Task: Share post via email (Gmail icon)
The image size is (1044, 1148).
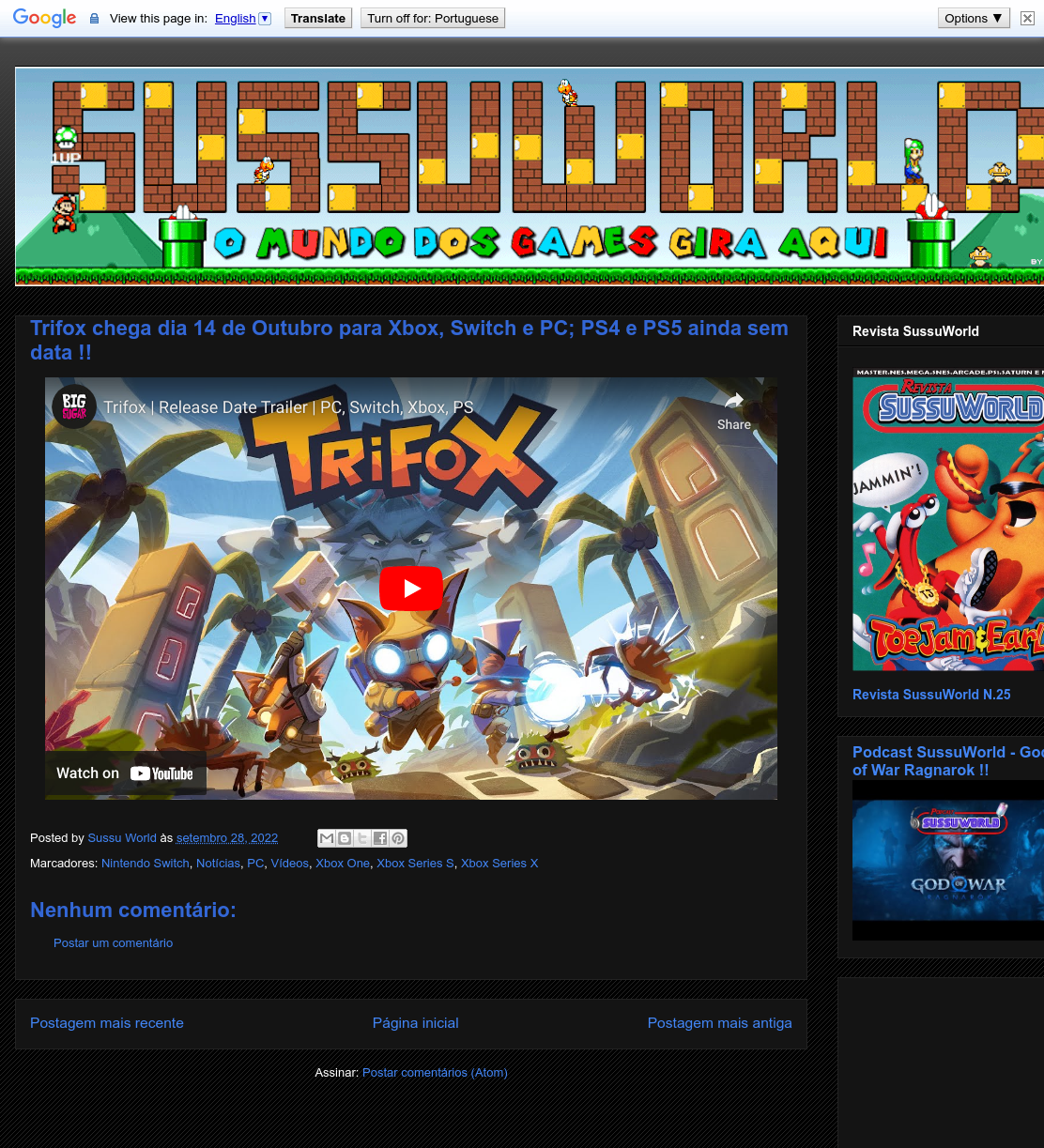Action: click(x=327, y=838)
